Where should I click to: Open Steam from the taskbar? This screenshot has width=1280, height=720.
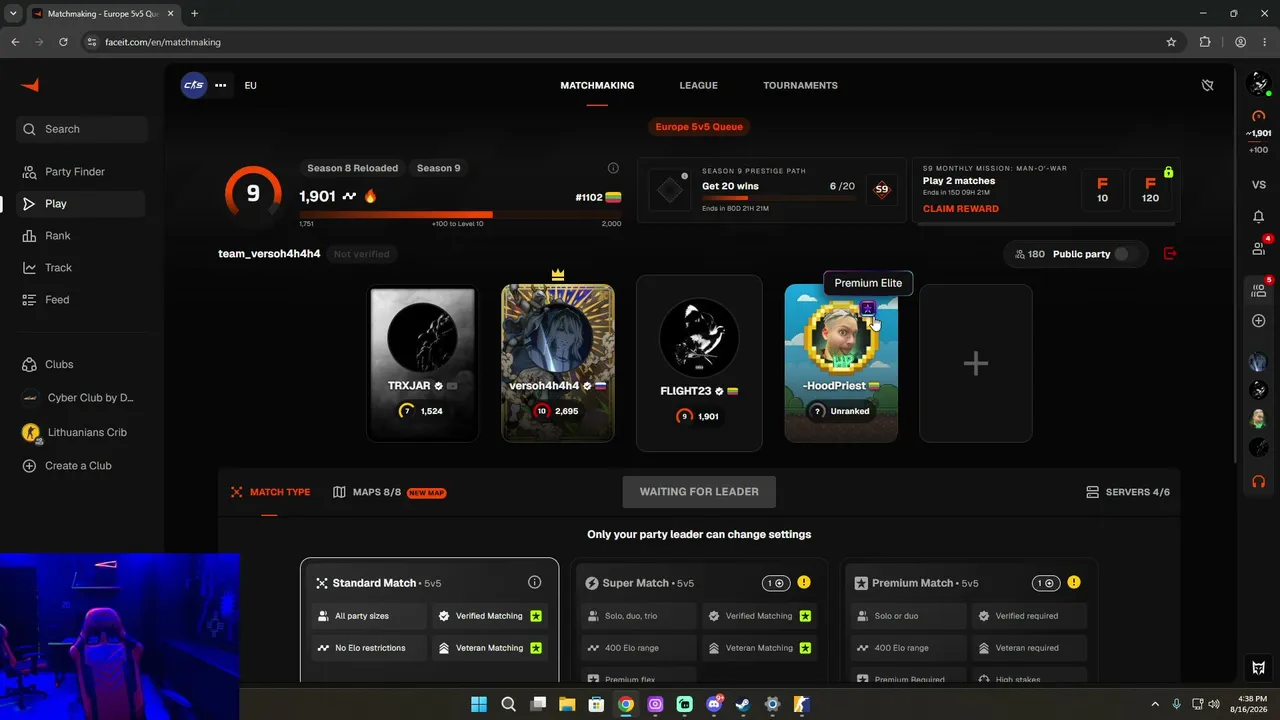743,704
